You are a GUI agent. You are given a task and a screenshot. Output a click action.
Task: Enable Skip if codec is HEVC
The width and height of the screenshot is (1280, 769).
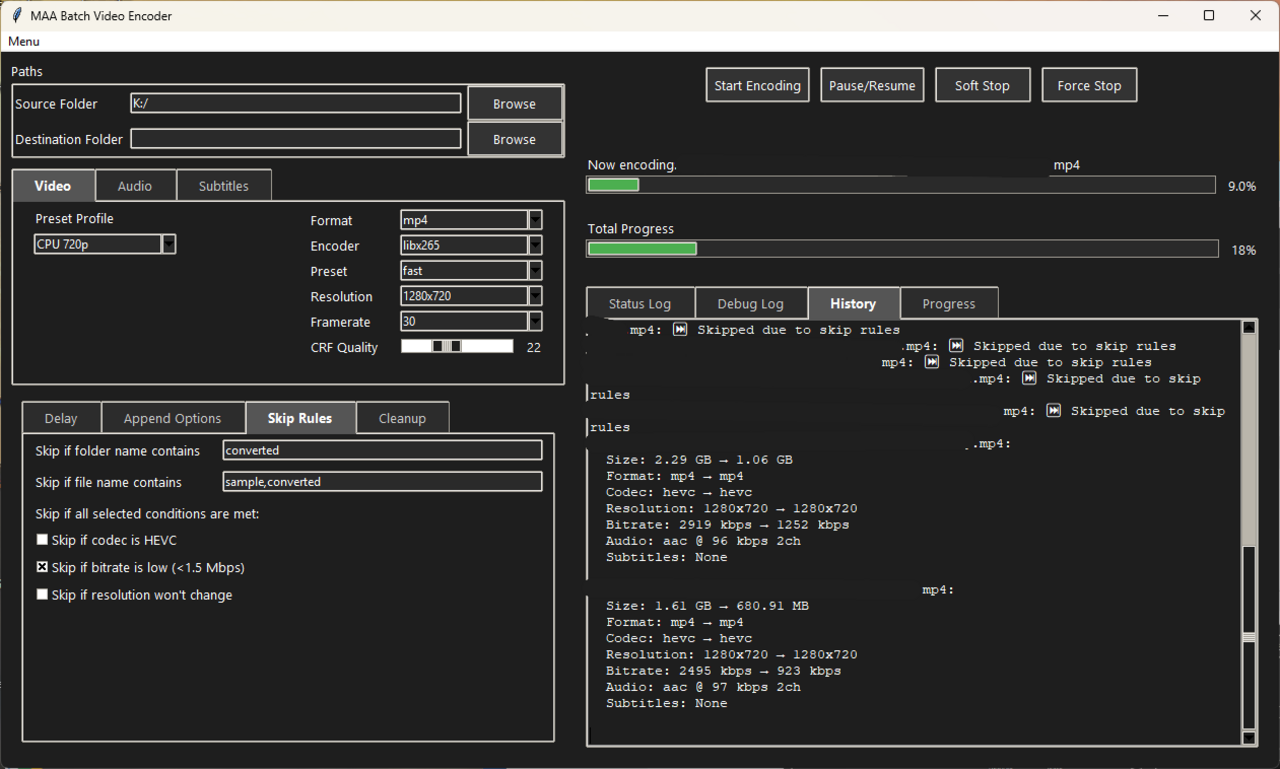(42, 540)
